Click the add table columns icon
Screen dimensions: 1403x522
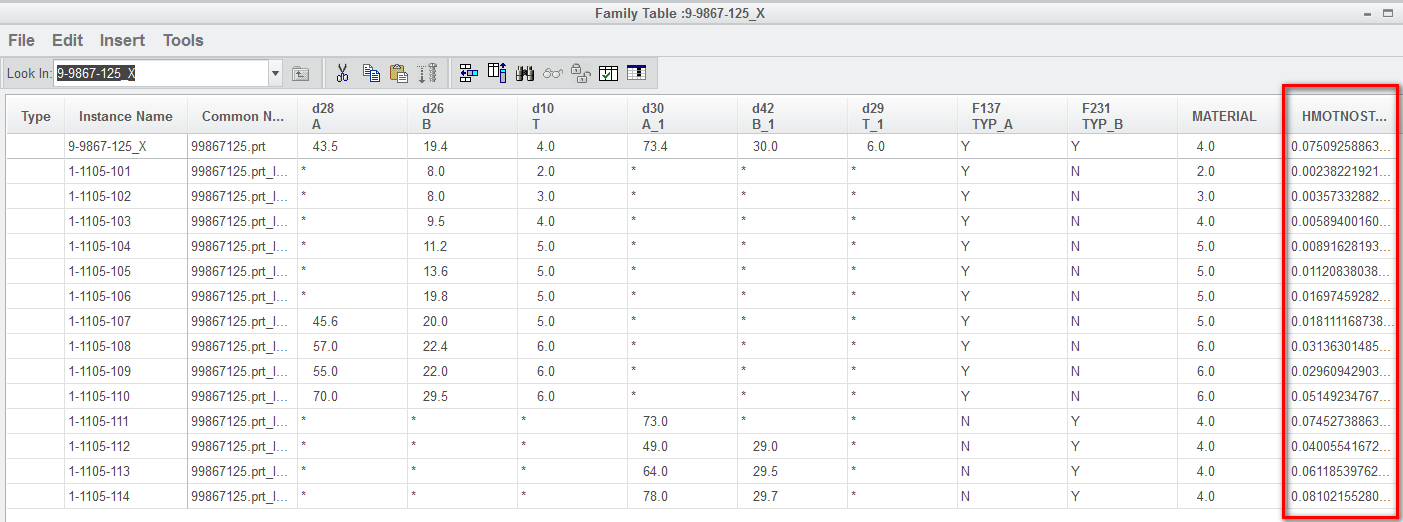497,73
